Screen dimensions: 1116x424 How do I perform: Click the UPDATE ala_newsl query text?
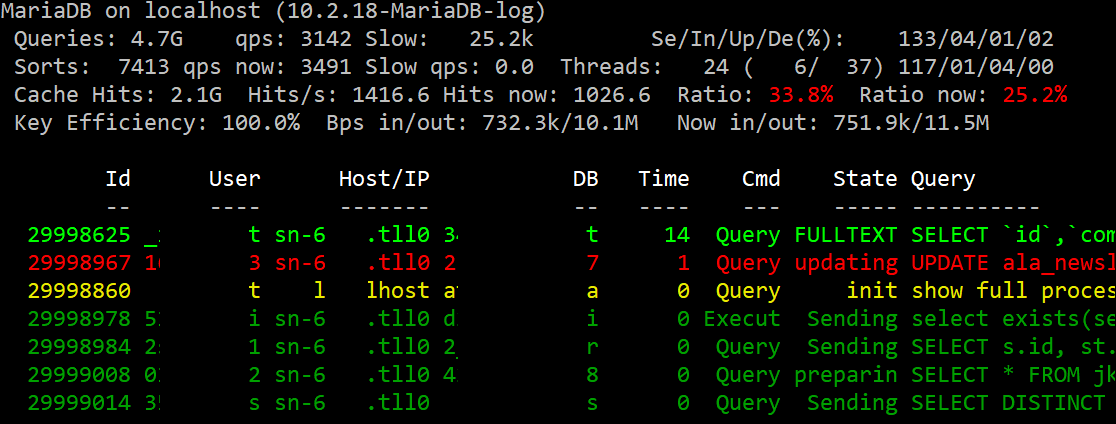(x=1012, y=263)
